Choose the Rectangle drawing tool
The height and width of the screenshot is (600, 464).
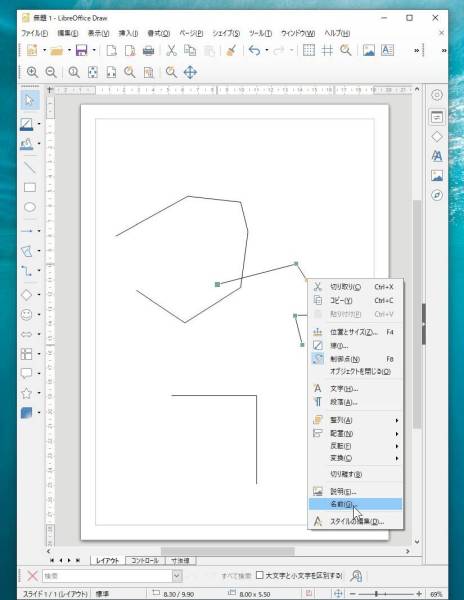[30, 187]
